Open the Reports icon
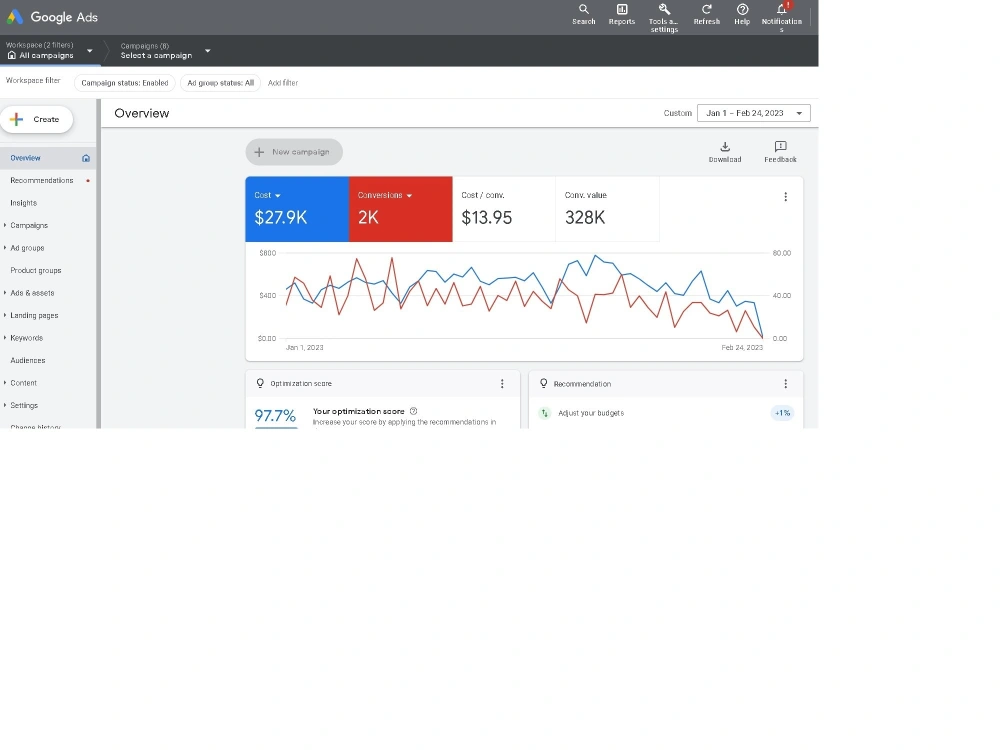The height and width of the screenshot is (750, 1000). tap(622, 14)
